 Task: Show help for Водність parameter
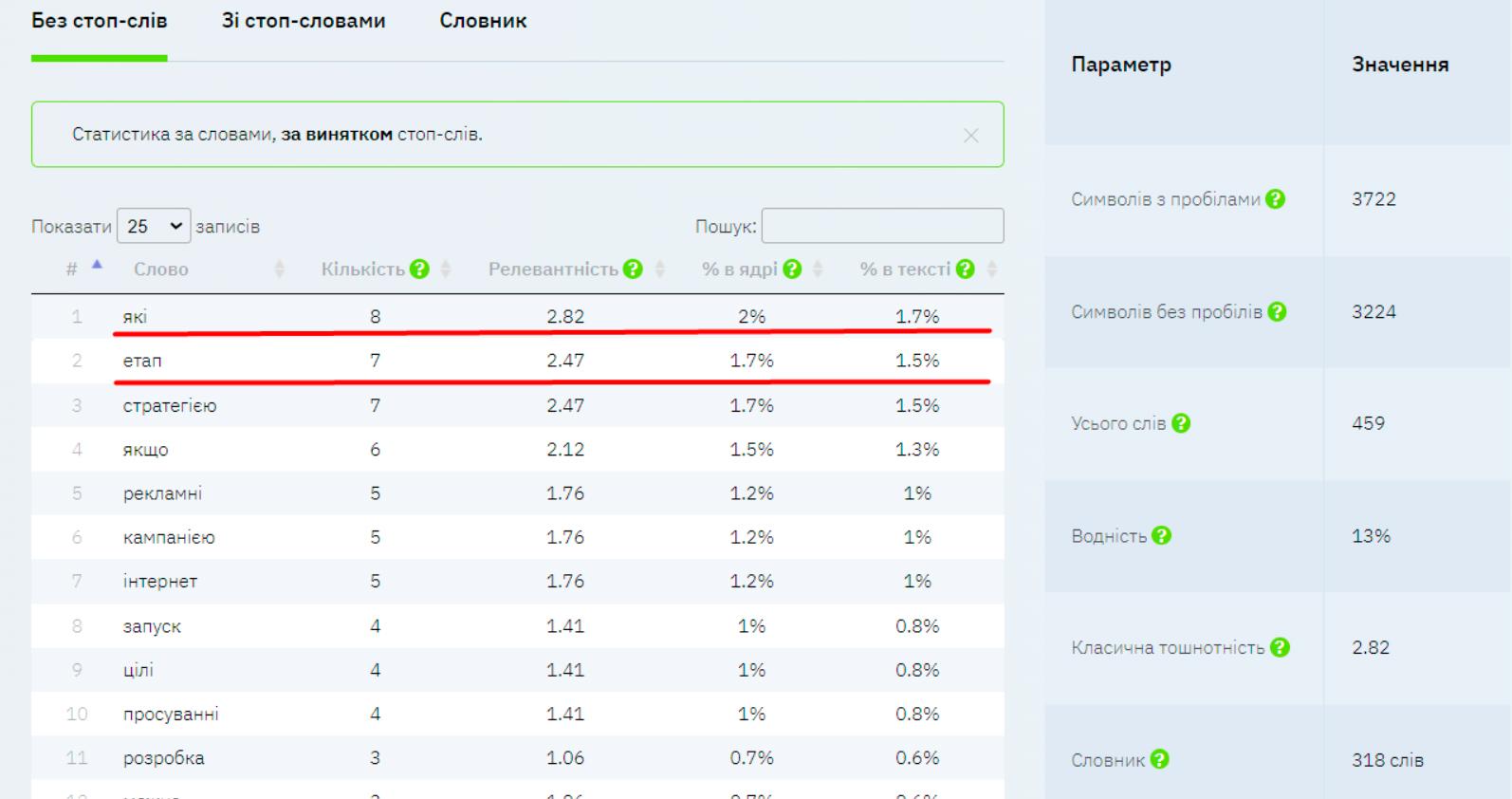[x=1161, y=535]
